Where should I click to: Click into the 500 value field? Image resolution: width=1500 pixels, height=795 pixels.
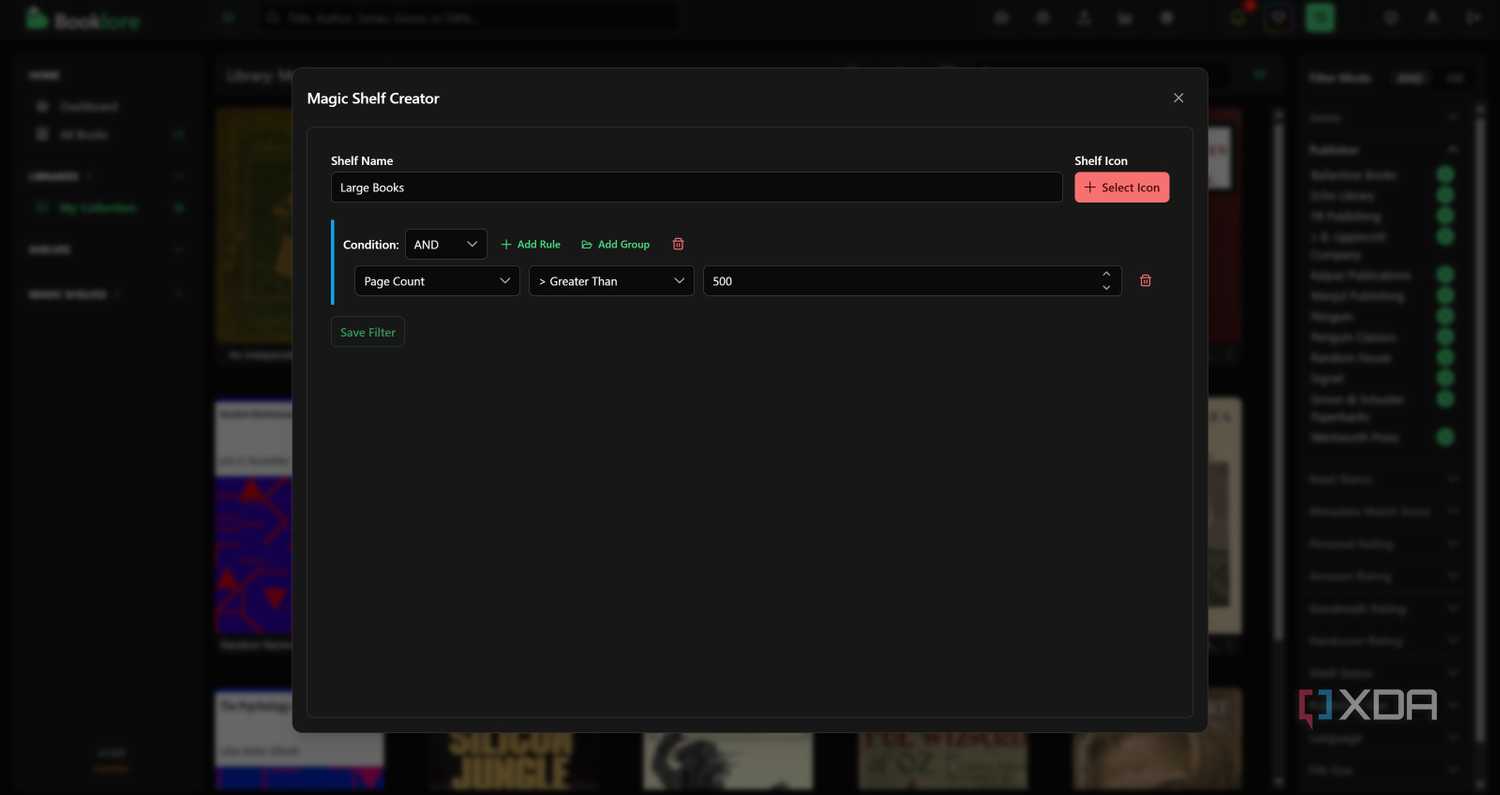click(900, 281)
